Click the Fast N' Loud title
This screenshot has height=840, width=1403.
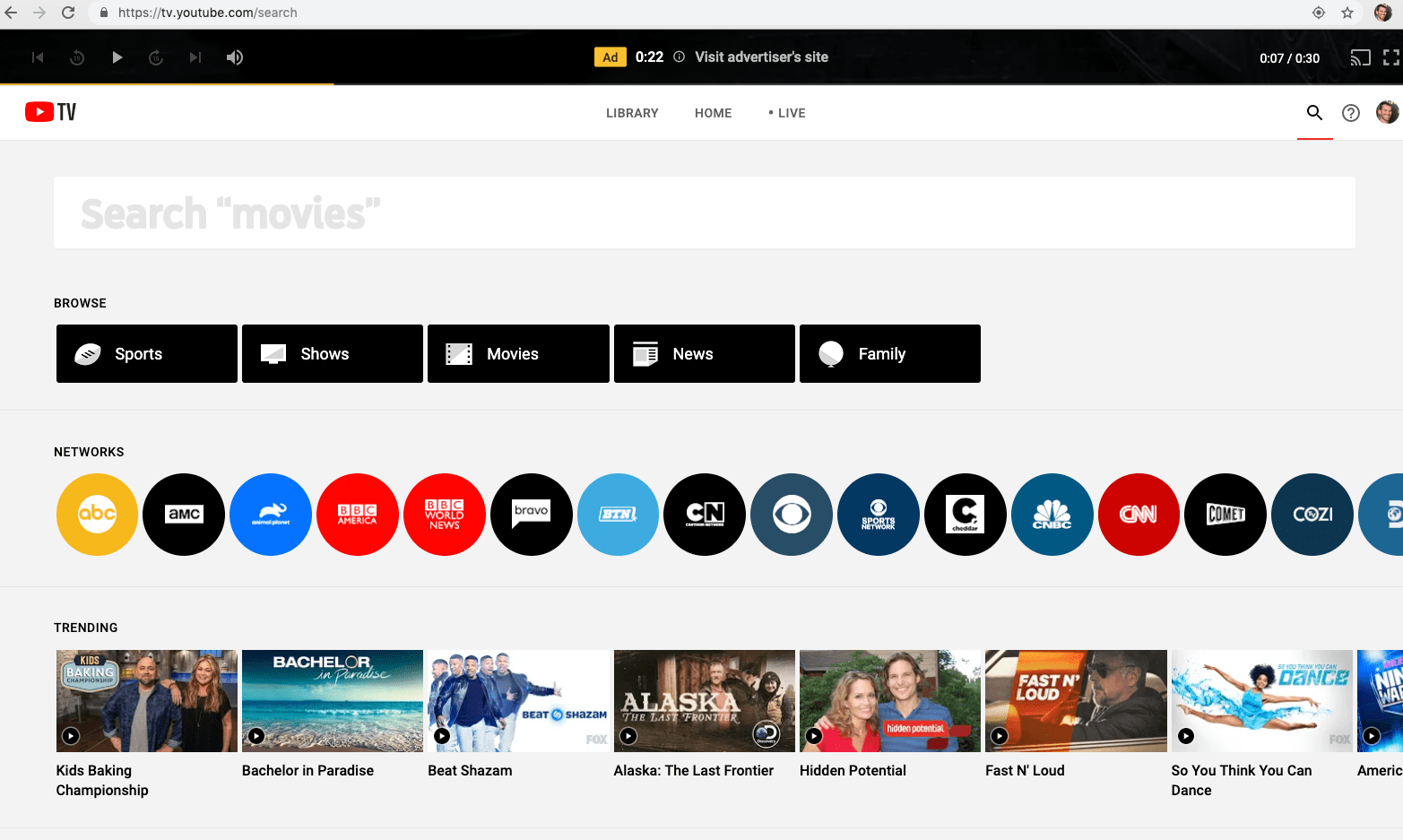pos(1025,770)
